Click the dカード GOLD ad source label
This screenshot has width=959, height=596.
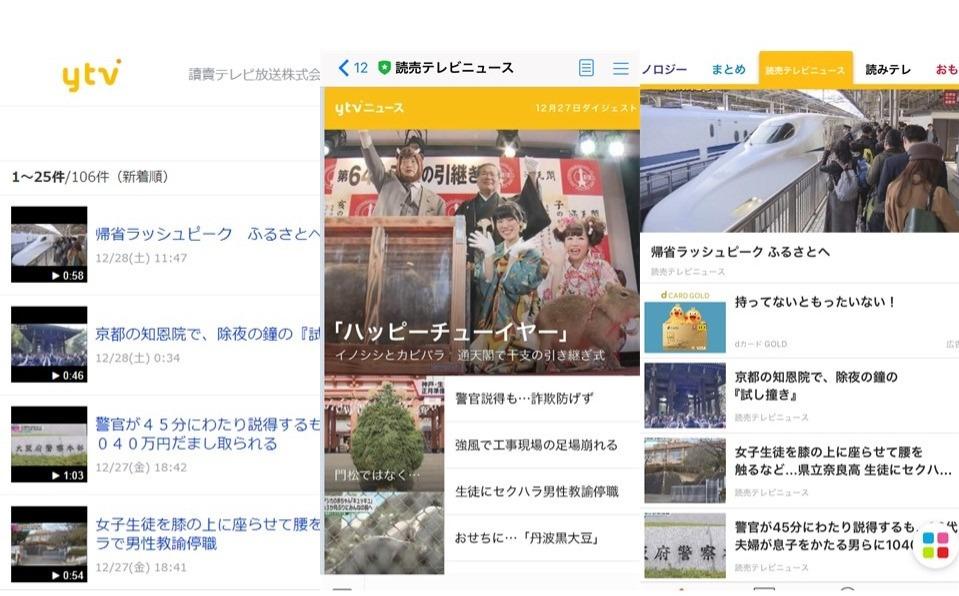761,344
